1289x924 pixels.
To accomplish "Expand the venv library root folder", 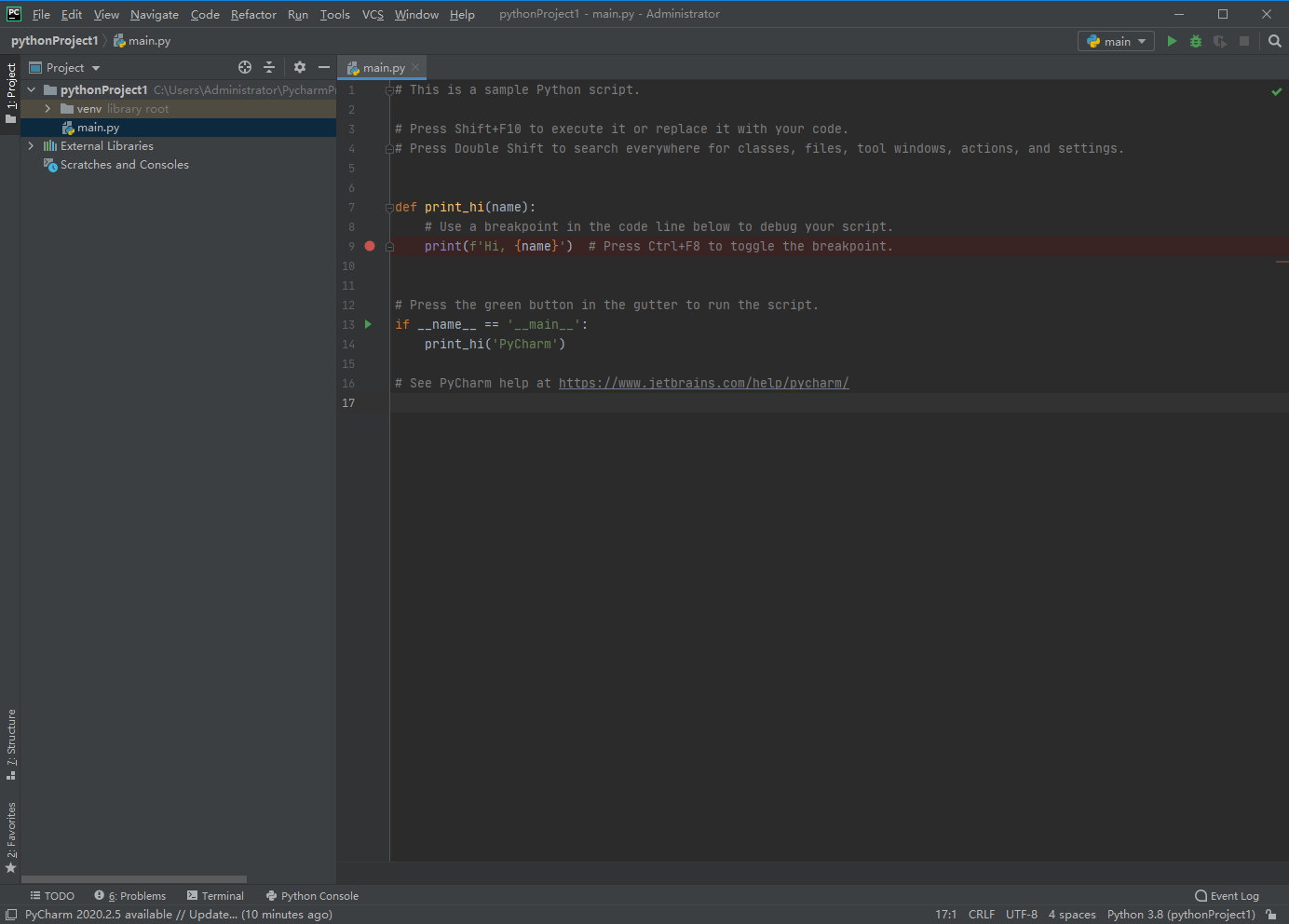I will coord(47,108).
